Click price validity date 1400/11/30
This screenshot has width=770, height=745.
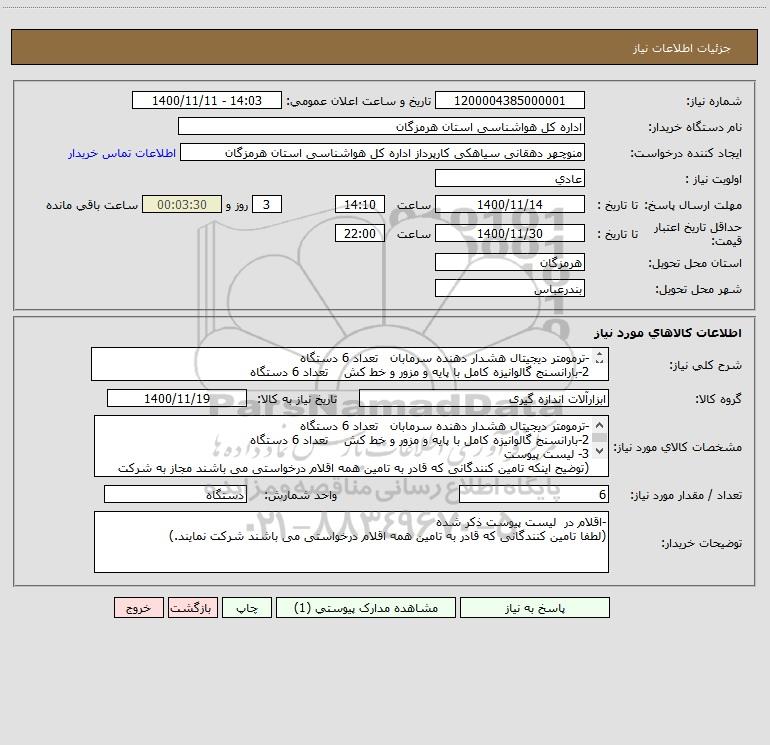[x=510, y=233]
